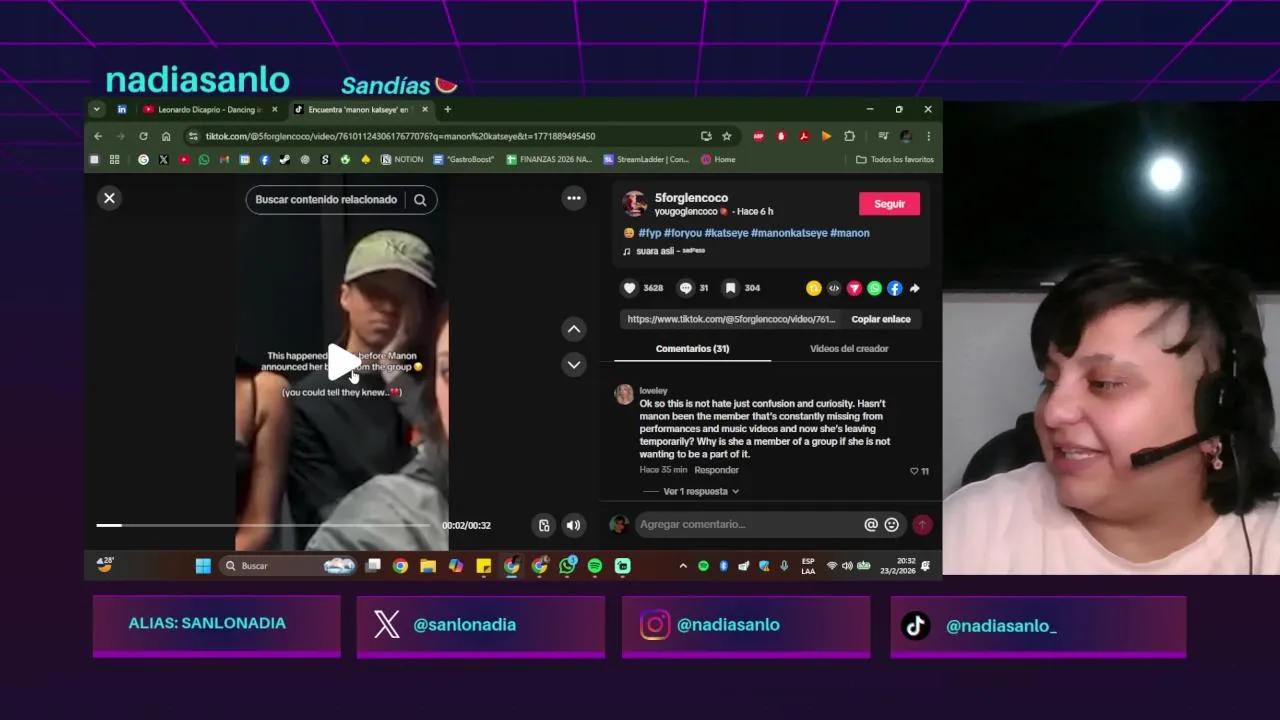Open Spotify from the taskbar
The image size is (1280, 720).
[595, 566]
